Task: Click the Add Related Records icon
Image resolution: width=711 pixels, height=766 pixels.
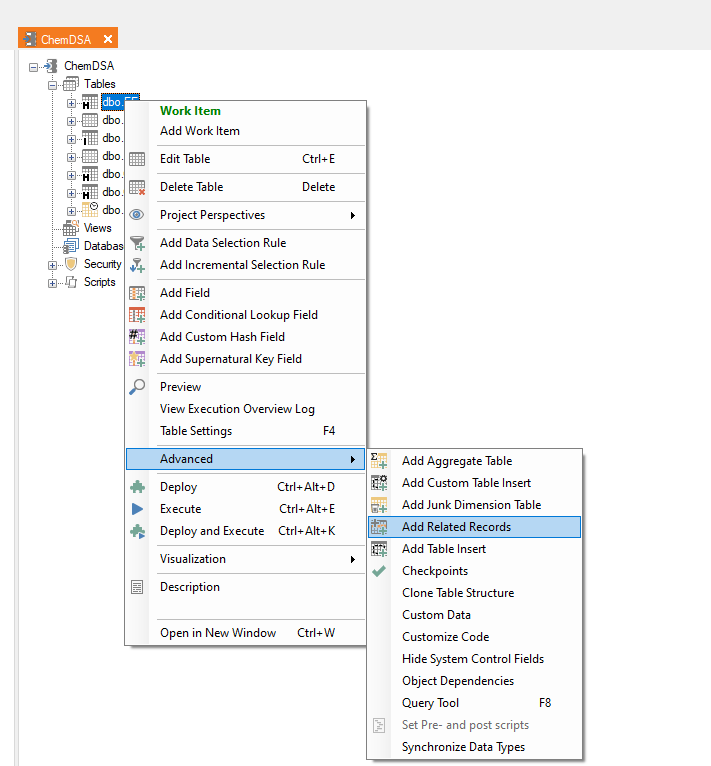Action: pyautogui.click(x=379, y=527)
